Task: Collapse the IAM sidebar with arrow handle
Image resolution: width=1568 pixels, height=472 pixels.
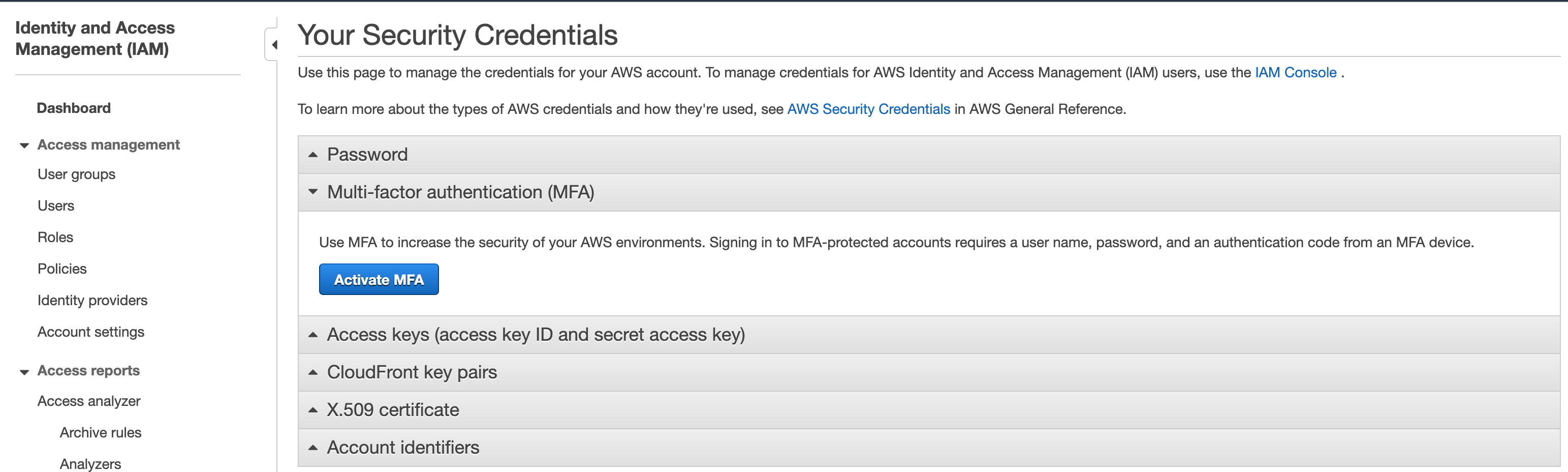Action: coord(272,44)
